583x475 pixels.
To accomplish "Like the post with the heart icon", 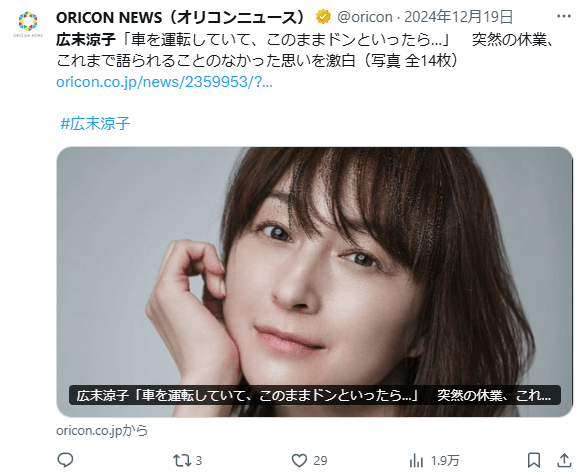I will click(299, 461).
